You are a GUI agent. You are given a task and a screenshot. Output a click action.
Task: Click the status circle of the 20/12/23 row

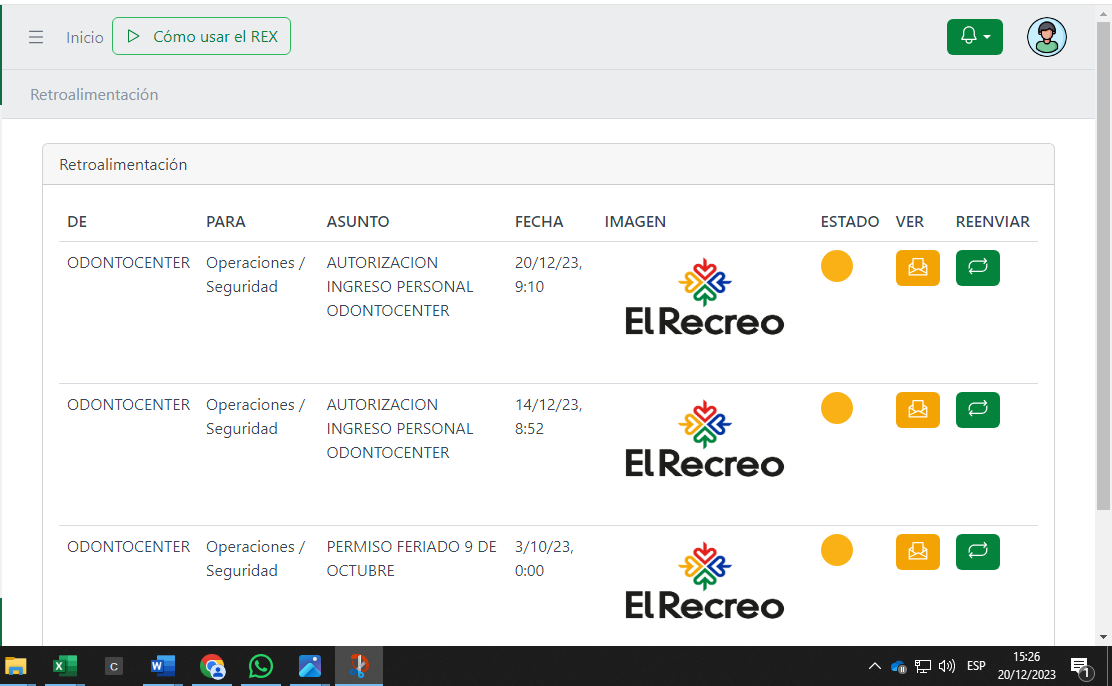point(837,266)
